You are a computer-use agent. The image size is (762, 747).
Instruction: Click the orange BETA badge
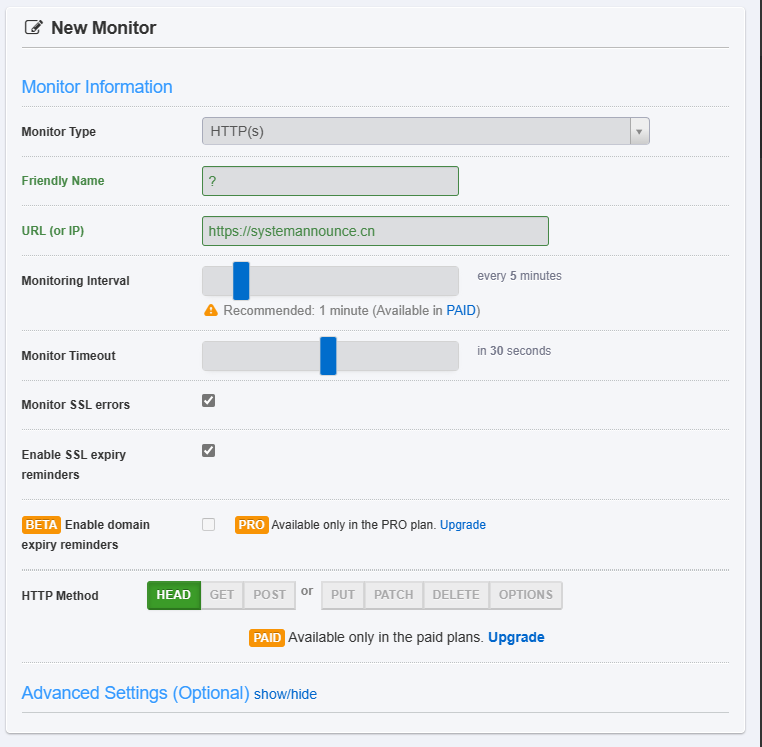(41, 525)
